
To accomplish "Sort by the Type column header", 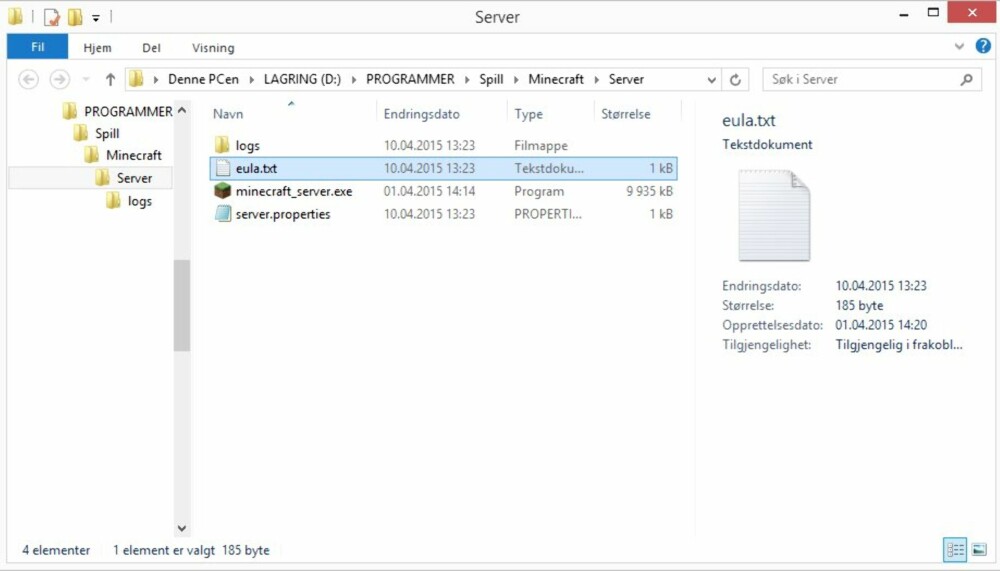I will point(529,114).
